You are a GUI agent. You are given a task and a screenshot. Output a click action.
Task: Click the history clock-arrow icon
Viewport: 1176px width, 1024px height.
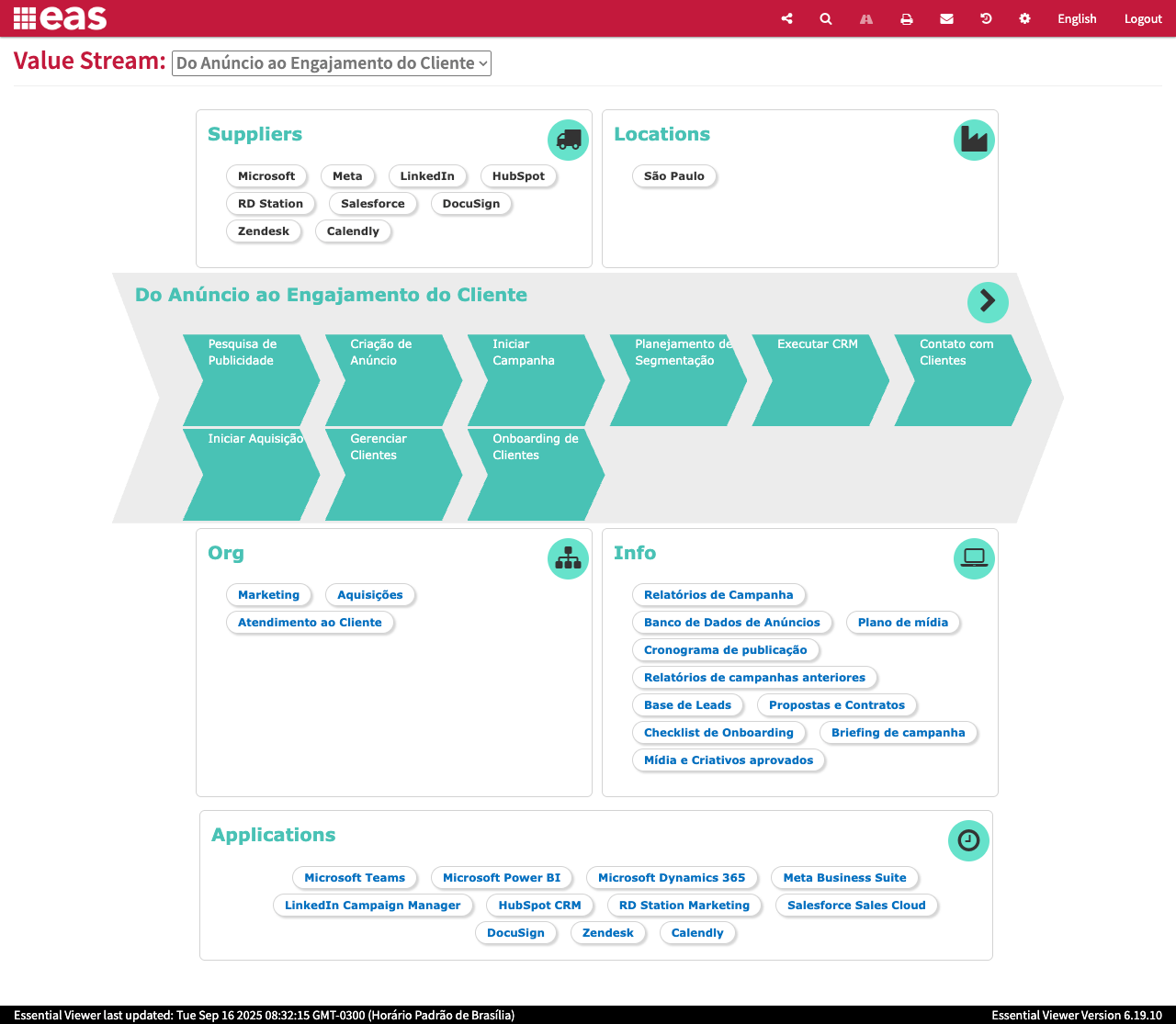pyautogui.click(x=986, y=18)
